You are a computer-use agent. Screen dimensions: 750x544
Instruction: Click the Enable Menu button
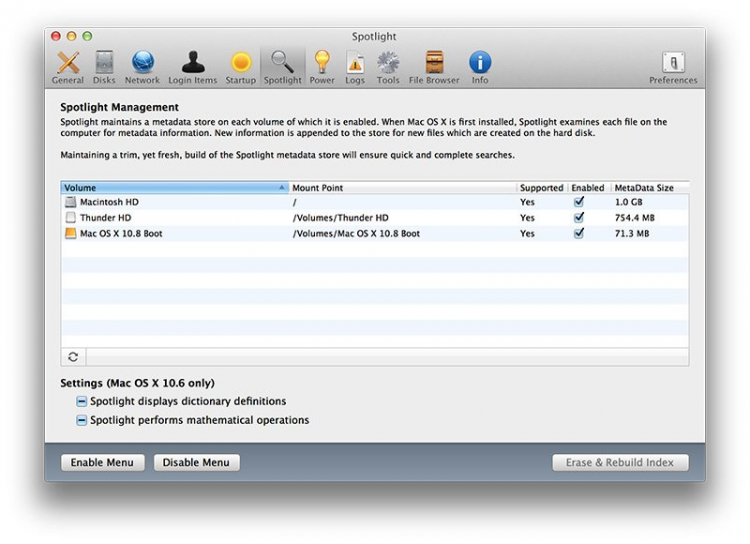(x=102, y=463)
